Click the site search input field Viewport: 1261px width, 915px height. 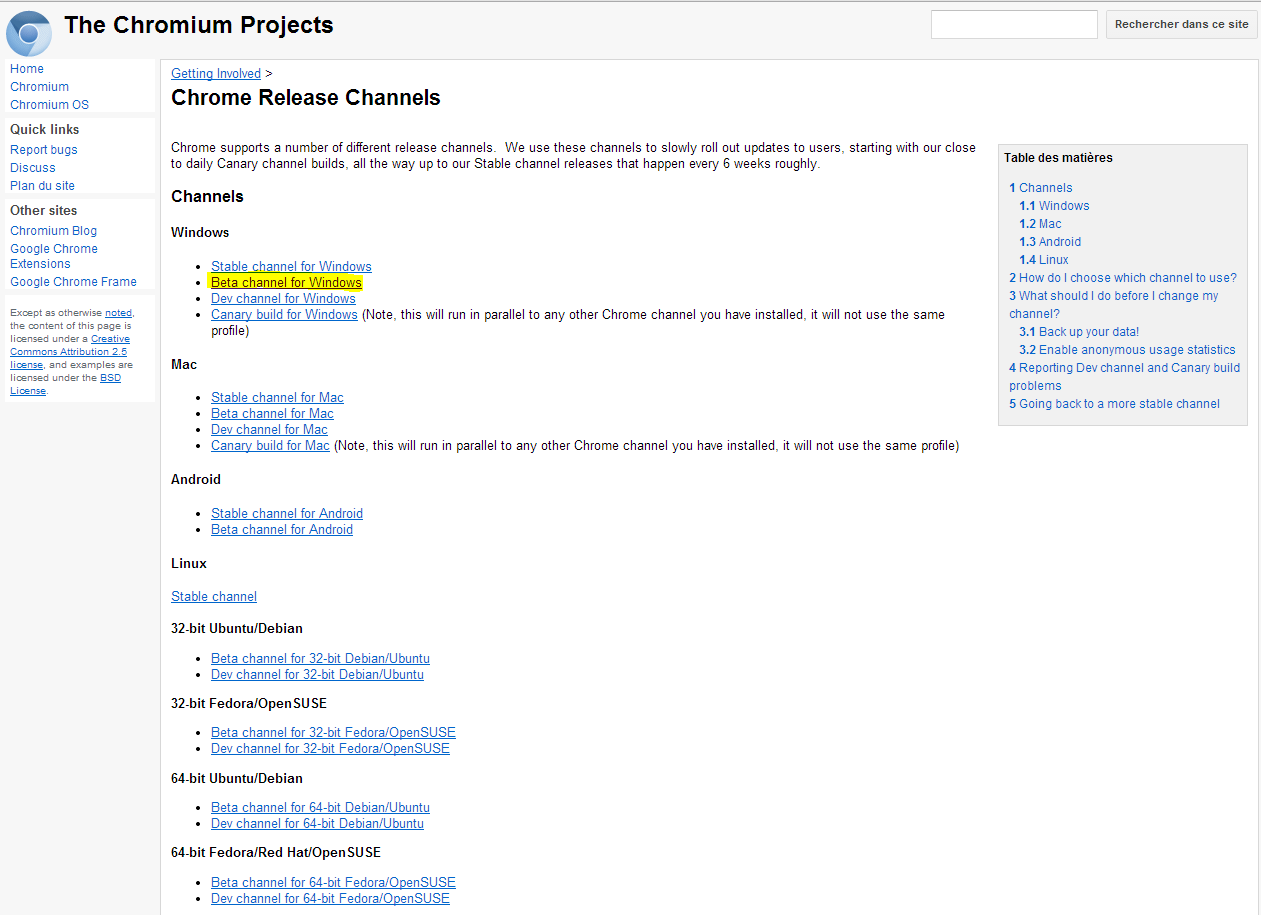pyautogui.click(x=1014, y=24)
